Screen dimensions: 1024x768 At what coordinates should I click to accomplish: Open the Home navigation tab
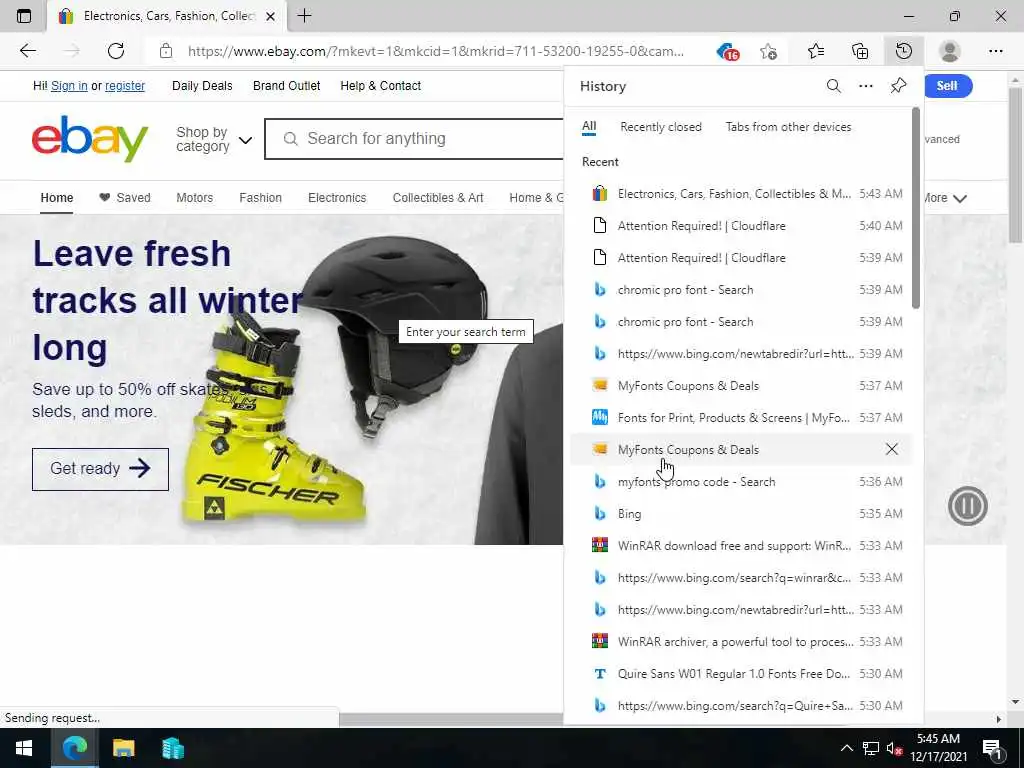click(57, 198)
